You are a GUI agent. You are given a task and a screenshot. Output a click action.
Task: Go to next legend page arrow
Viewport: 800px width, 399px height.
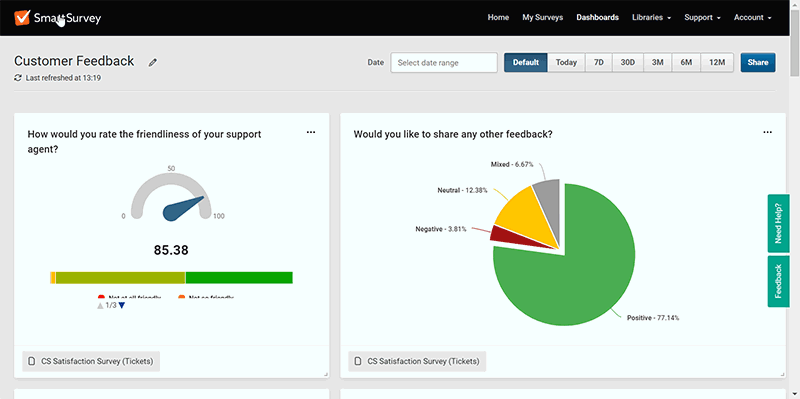(x=122, y=306)
